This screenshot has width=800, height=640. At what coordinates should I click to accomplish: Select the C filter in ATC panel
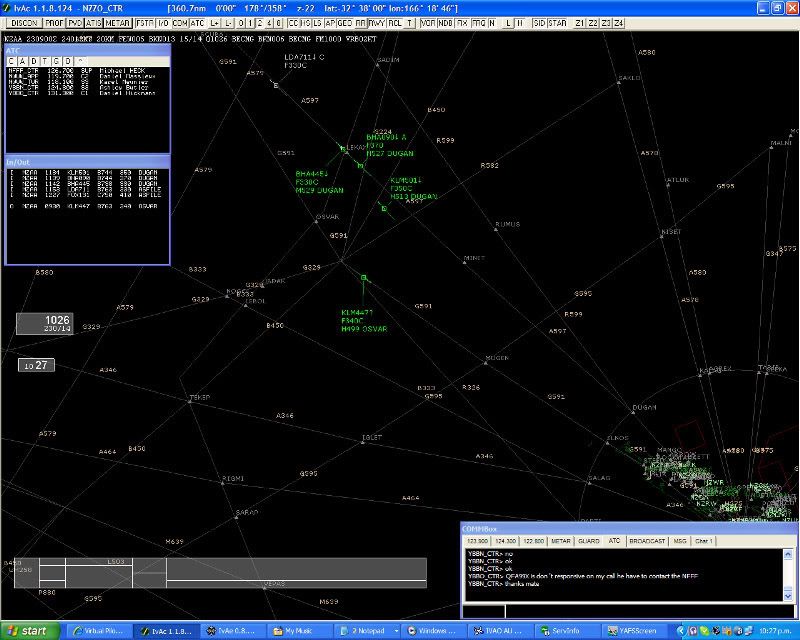point(12,61)
